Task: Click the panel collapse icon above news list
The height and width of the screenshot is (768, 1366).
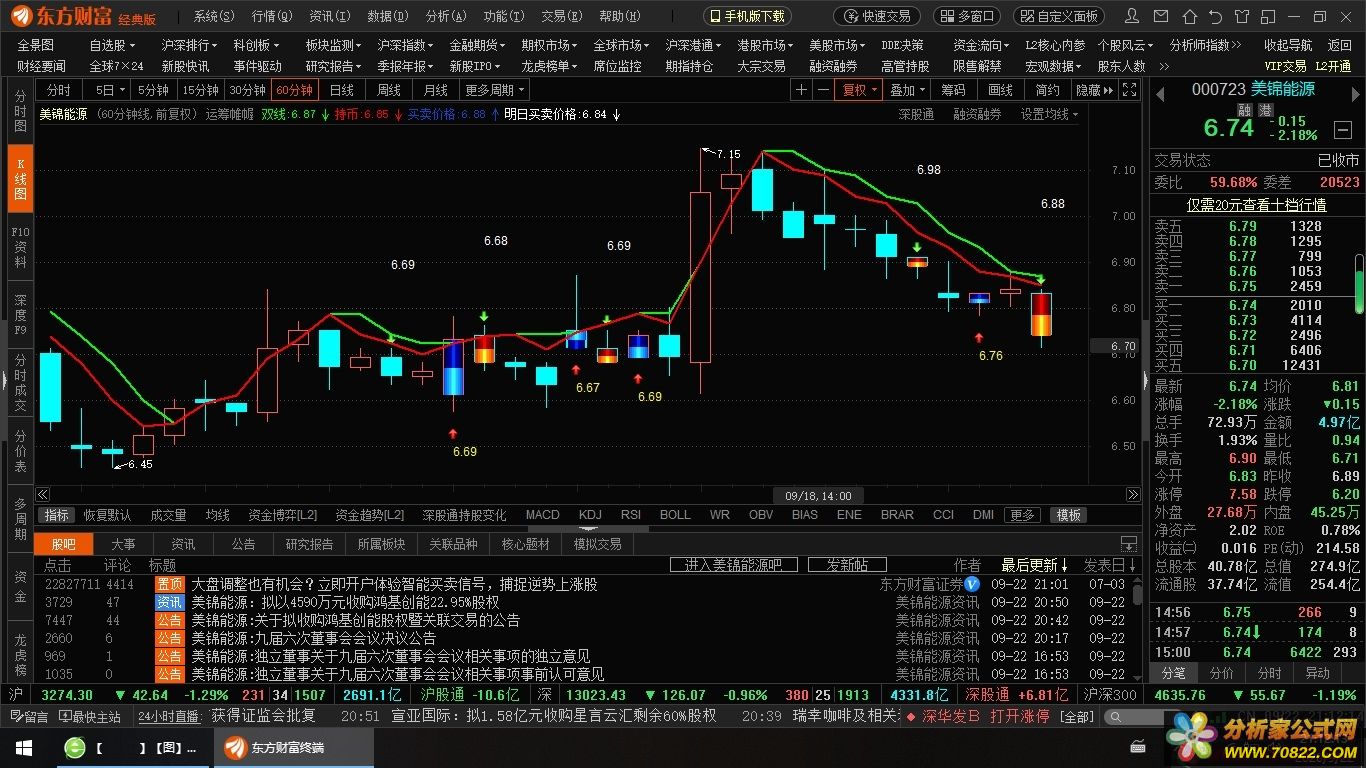Action: (x=1129, y=545)
